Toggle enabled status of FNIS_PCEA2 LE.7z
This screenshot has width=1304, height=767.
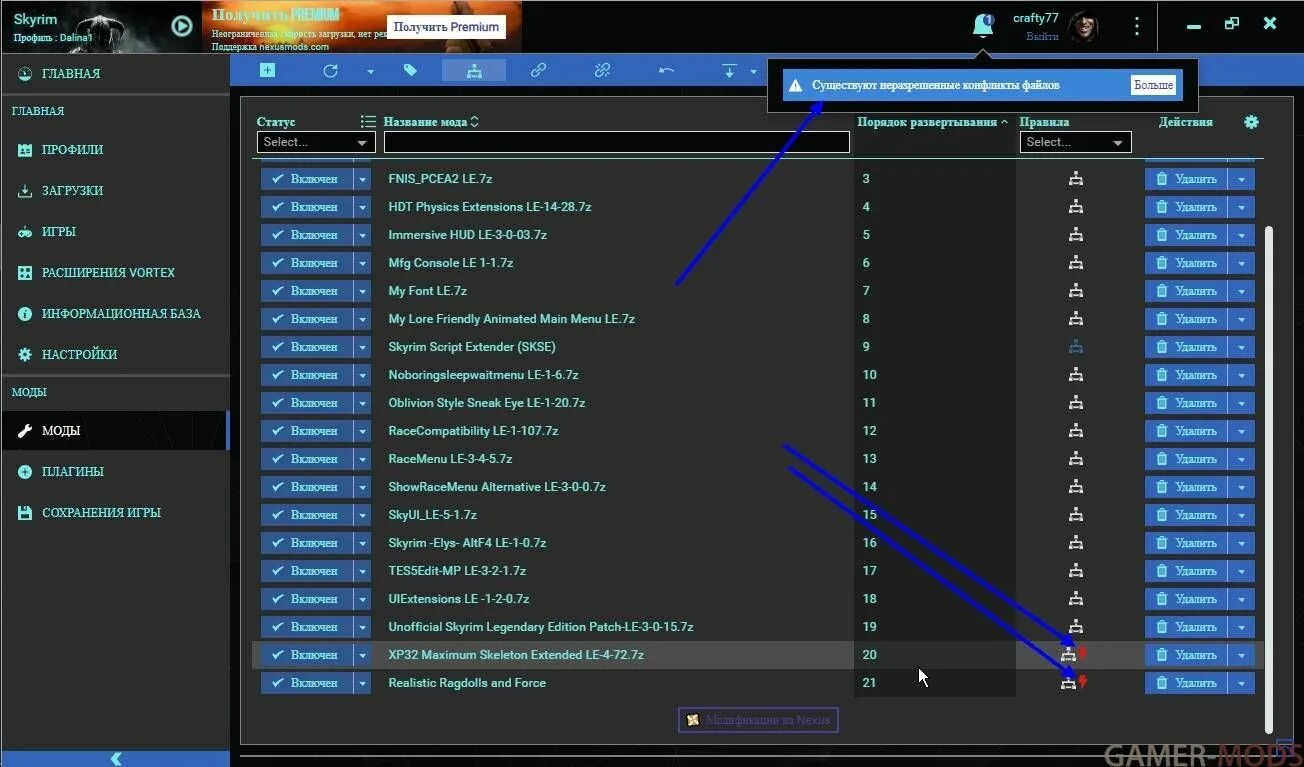click(306, 179)
